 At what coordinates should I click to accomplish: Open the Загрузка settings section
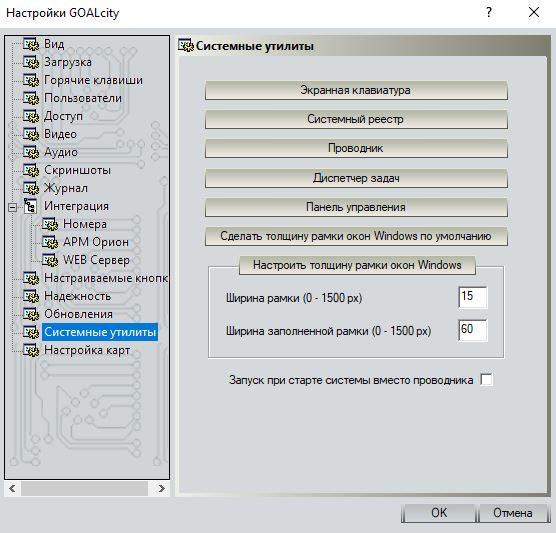pyautogui.click(x=68, y=62)
